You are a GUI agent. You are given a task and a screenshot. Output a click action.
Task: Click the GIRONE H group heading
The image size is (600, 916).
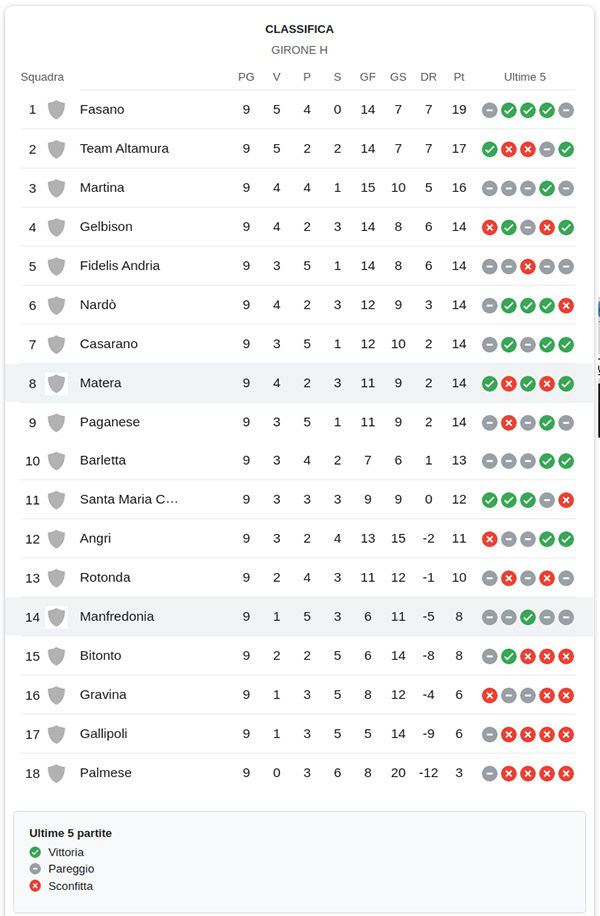(299, 50)
